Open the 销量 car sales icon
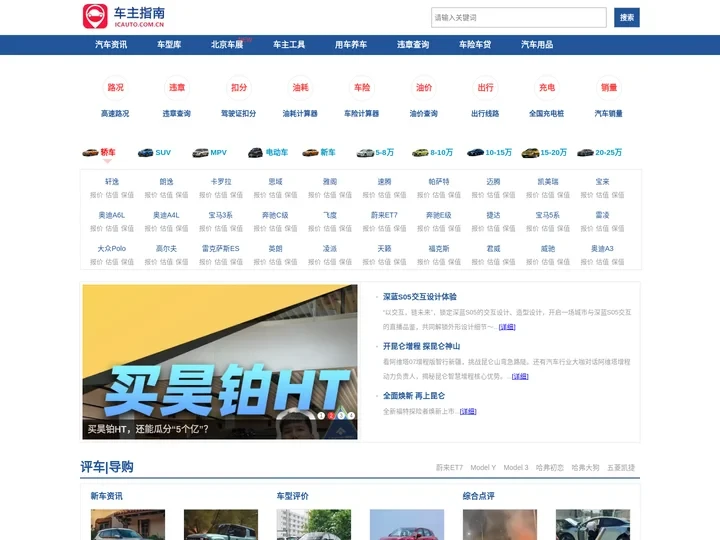This screenshot has width=720, height=540. [x=609, y=87]
